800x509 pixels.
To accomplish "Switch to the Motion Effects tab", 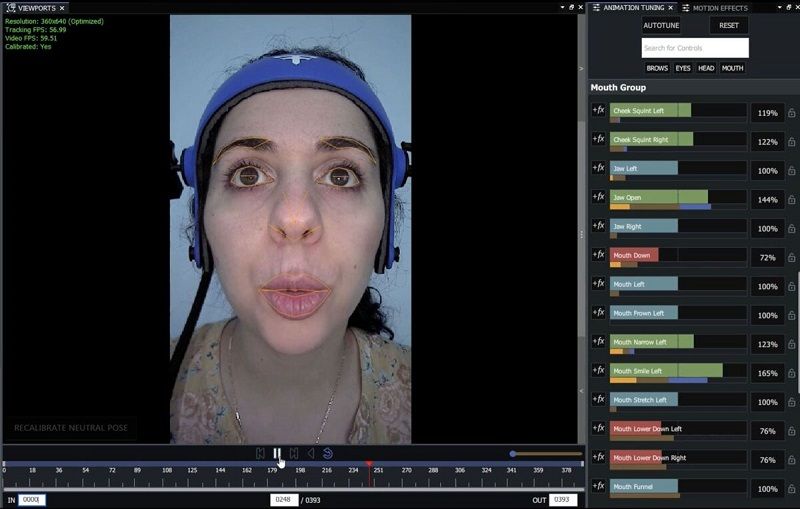I will point(715,8).
